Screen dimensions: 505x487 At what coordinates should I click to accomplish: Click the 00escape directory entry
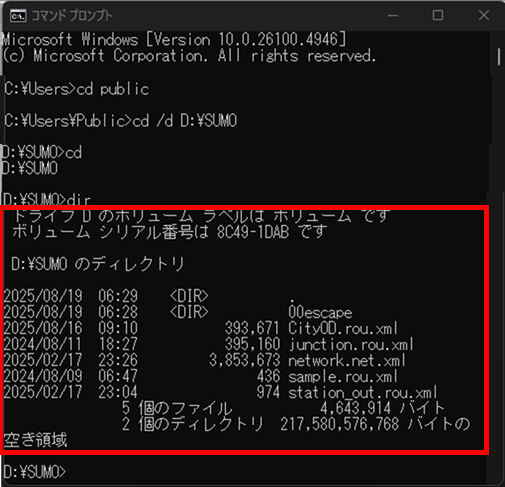coord(320,312)
